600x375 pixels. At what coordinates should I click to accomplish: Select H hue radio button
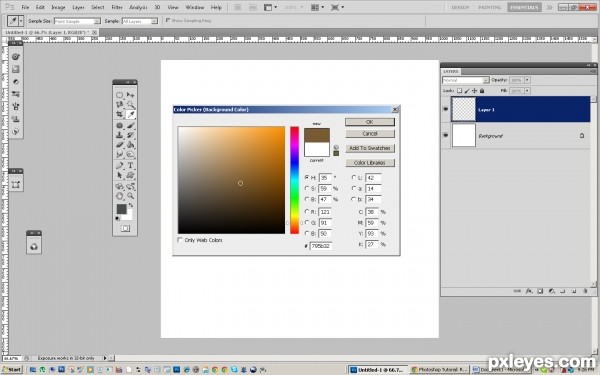pyautogui.click(x=307, y=178)
